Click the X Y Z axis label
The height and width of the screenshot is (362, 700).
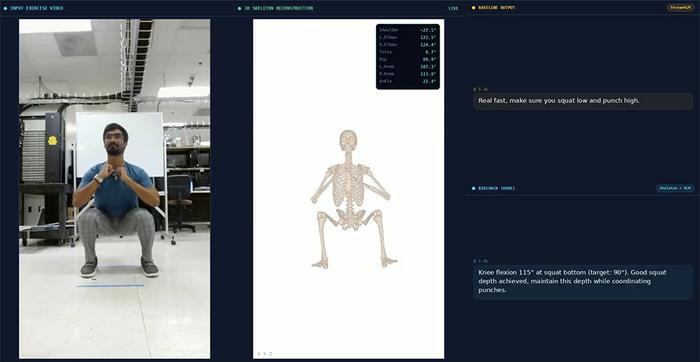pyautogui.click(x=264, y=354)
